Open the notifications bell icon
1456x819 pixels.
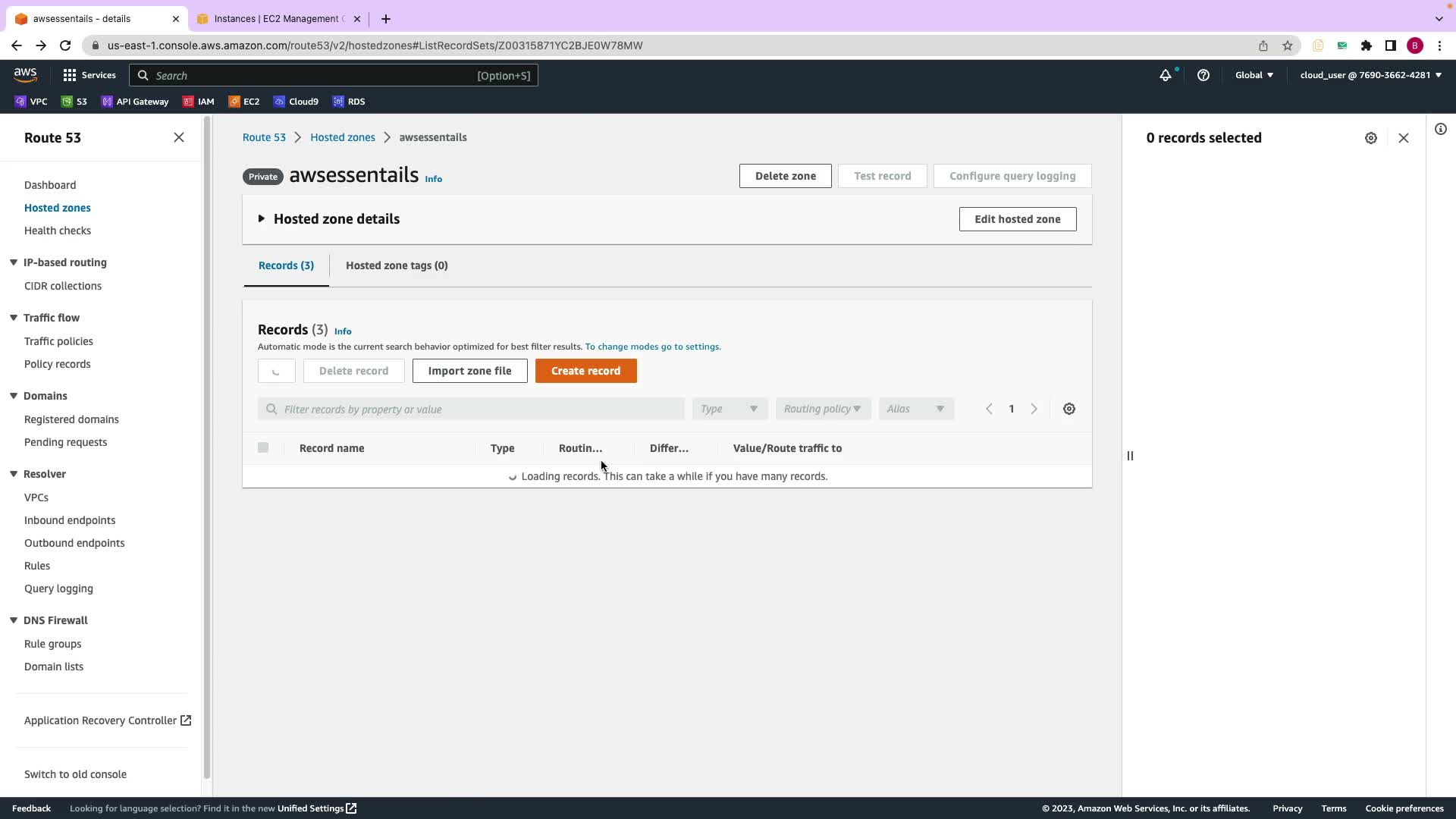[1165, 75]
